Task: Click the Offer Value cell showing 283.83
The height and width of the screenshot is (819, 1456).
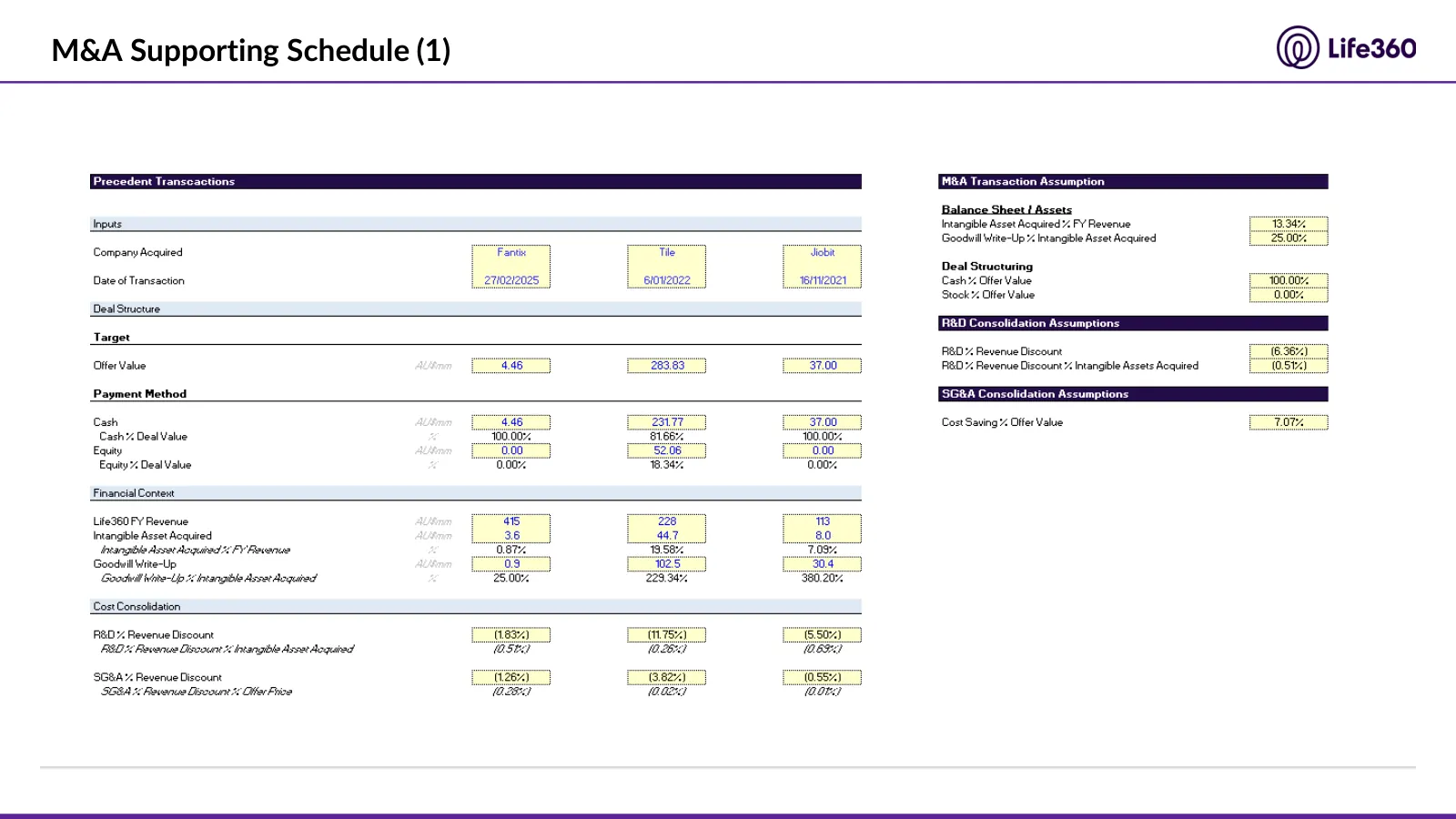Action: pos(667,366)
